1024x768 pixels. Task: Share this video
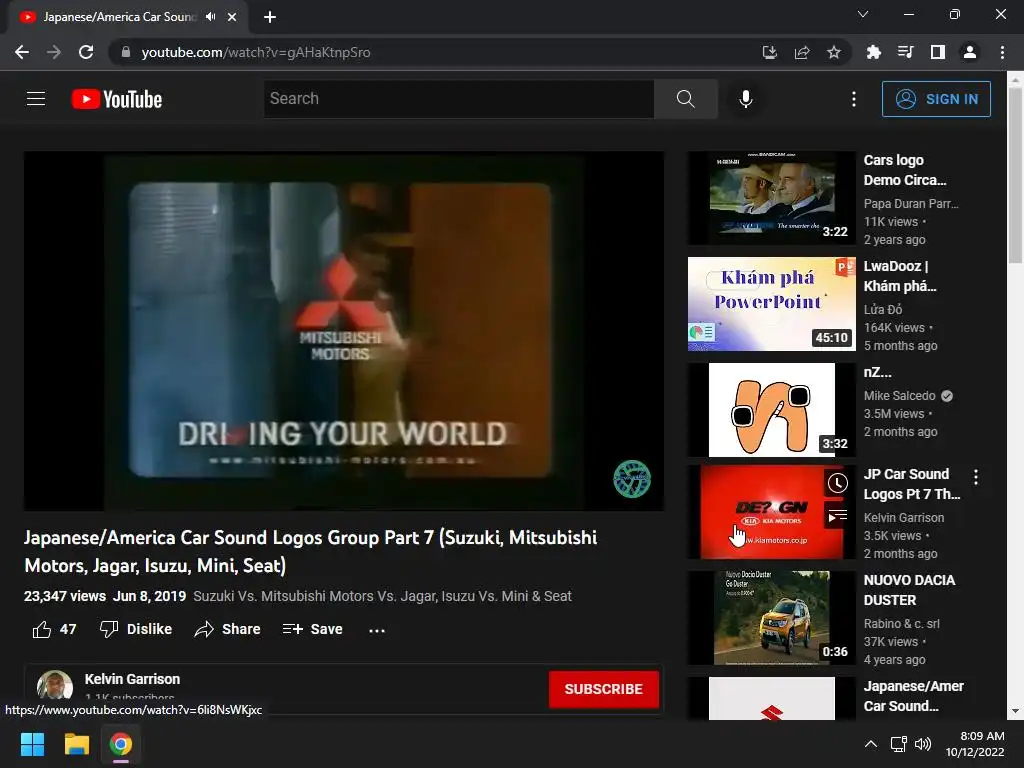pyautogui.click(x=227, y=629)
